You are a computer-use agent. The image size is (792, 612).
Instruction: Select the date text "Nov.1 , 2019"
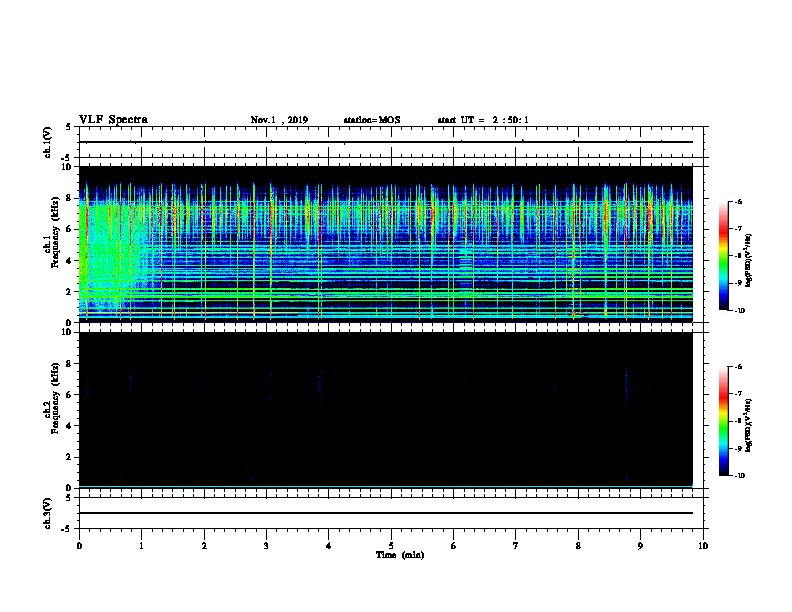coord(279,120)
